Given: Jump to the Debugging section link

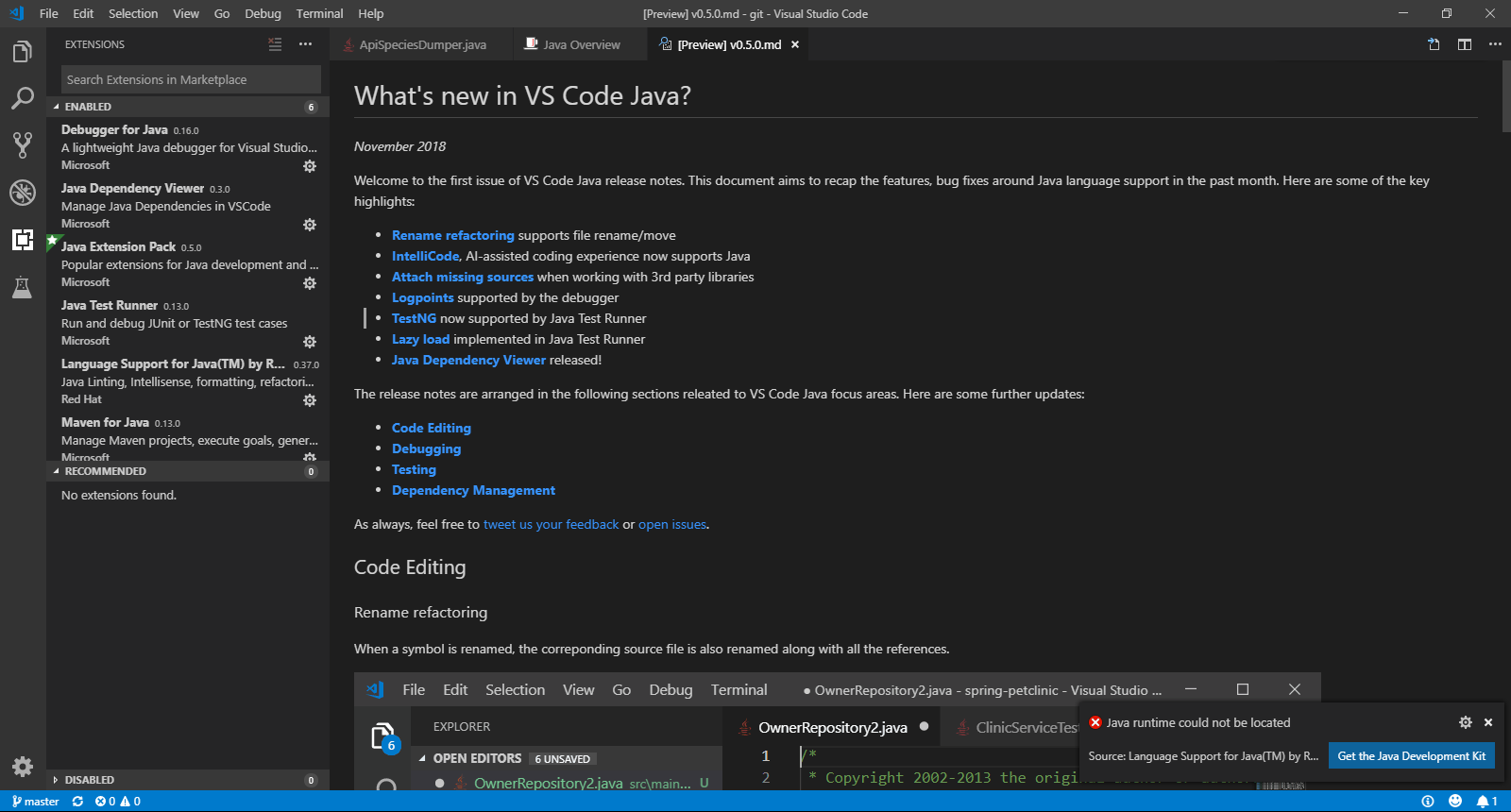Looking at the screenshot, I should coord(427,448).
